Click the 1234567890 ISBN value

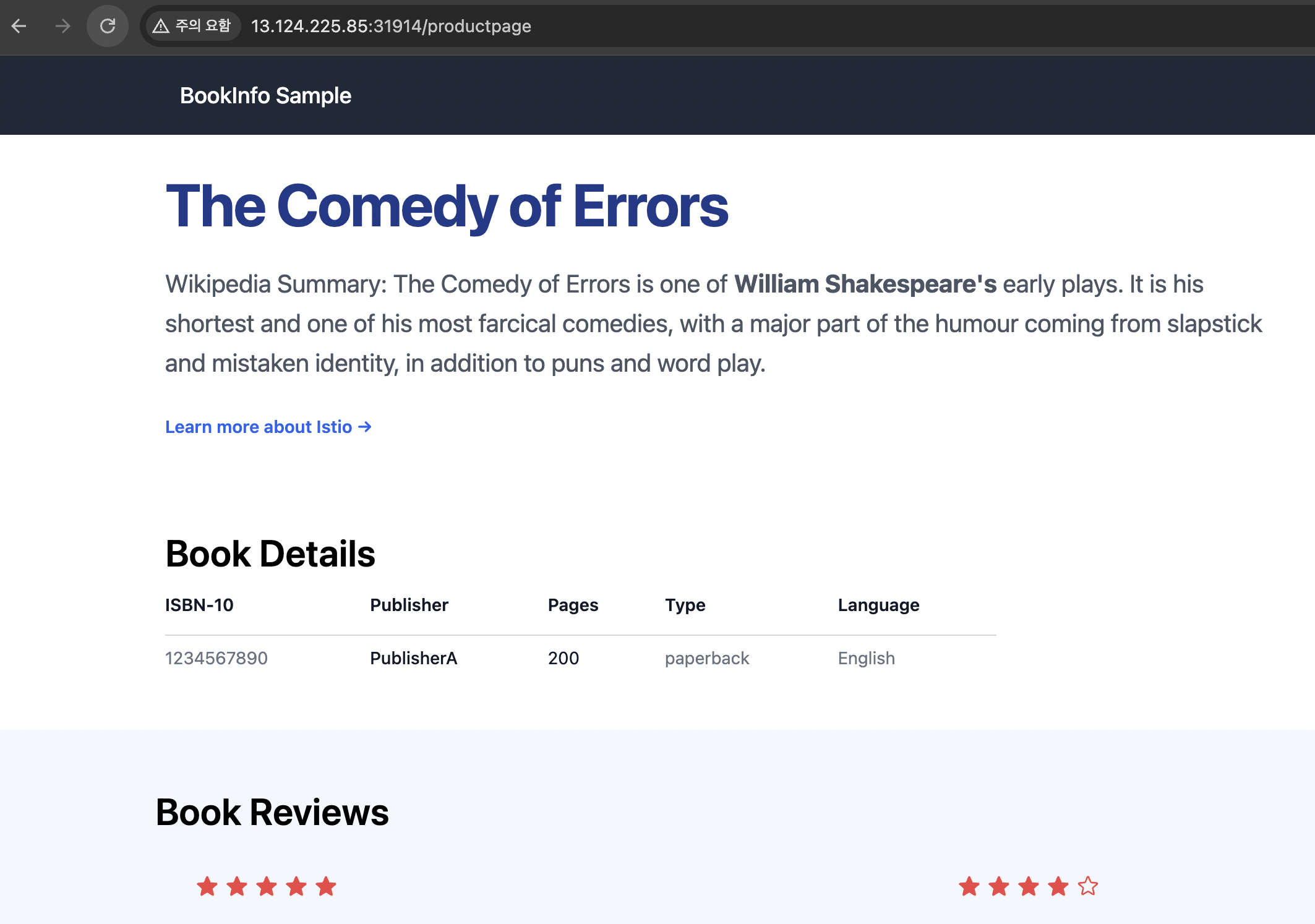point(216,658)
